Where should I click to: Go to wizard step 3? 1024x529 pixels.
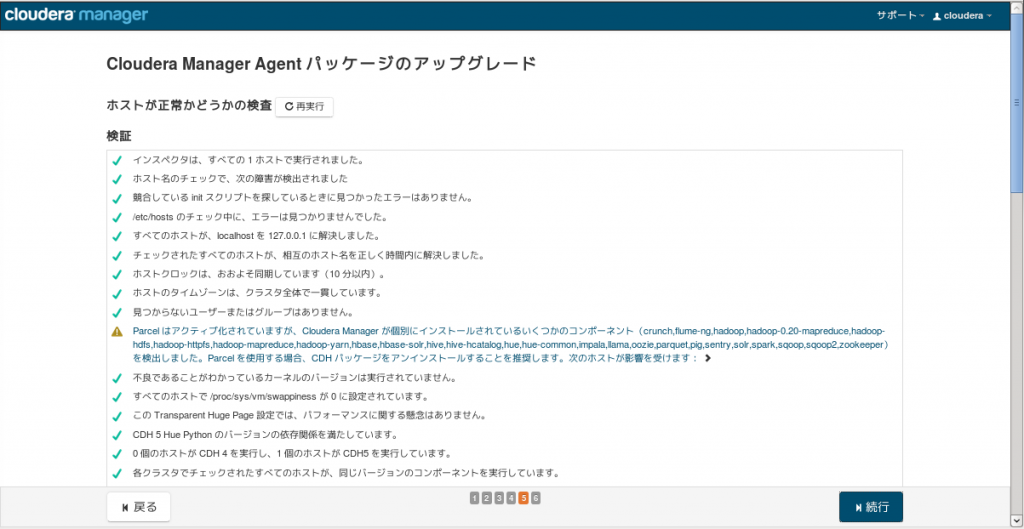point(499,498)
